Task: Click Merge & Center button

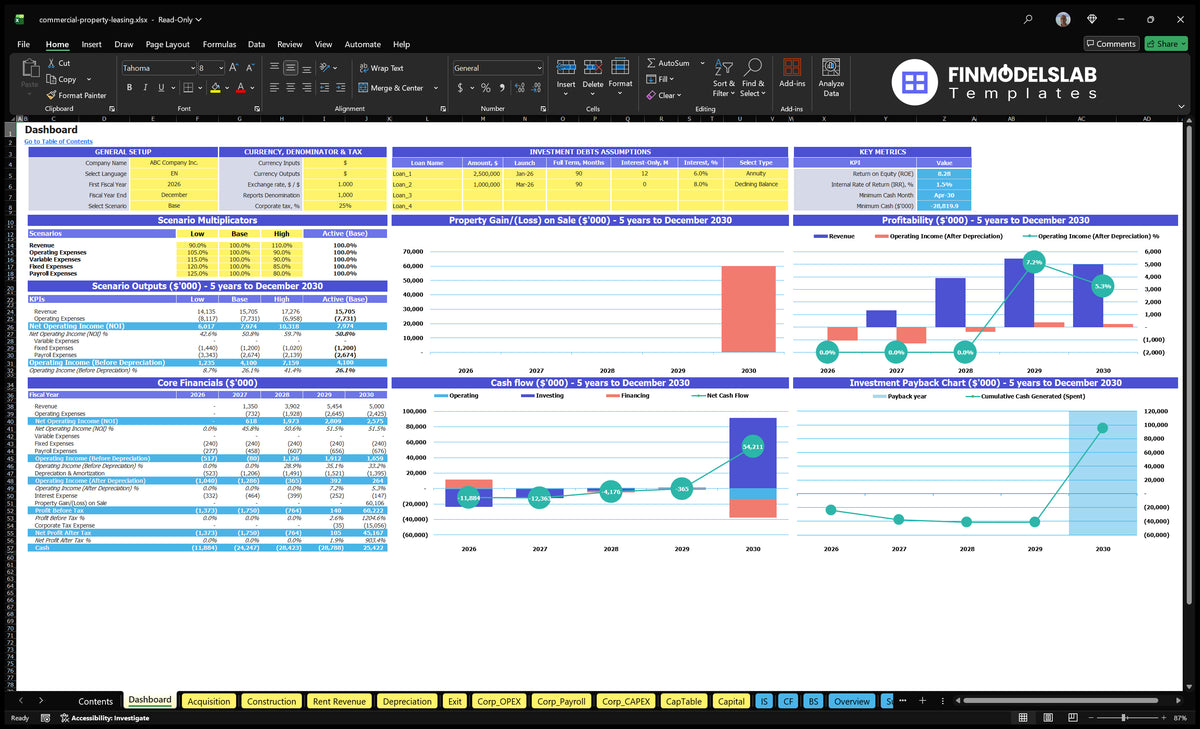Action: 390,88
